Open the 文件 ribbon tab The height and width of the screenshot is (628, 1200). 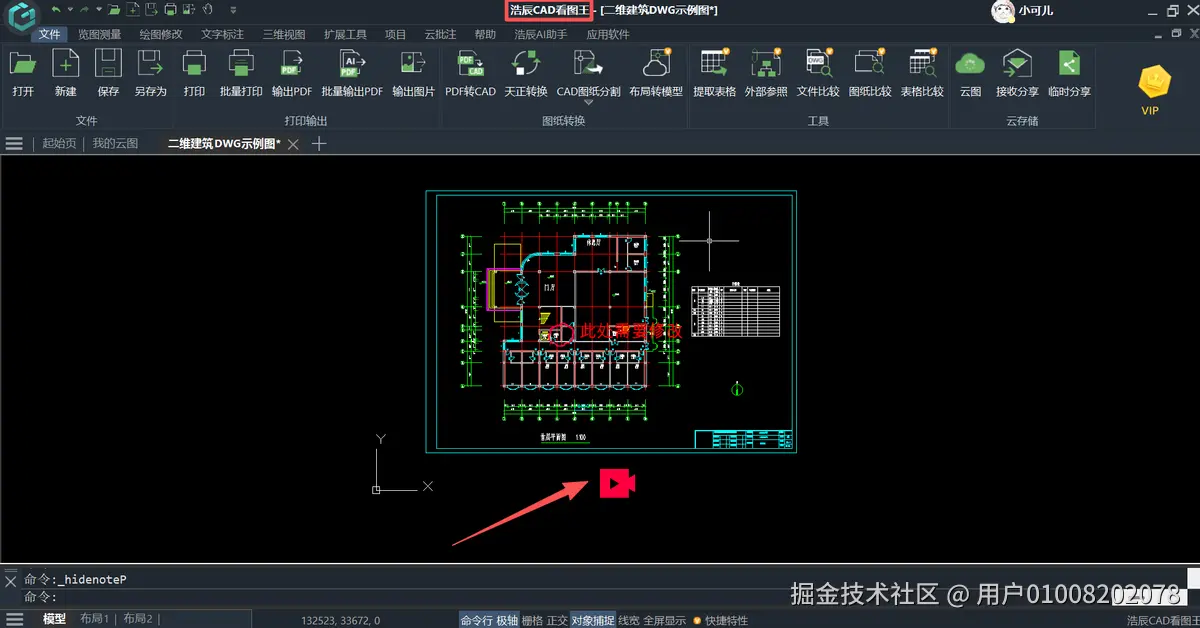(x=50, y=34)
